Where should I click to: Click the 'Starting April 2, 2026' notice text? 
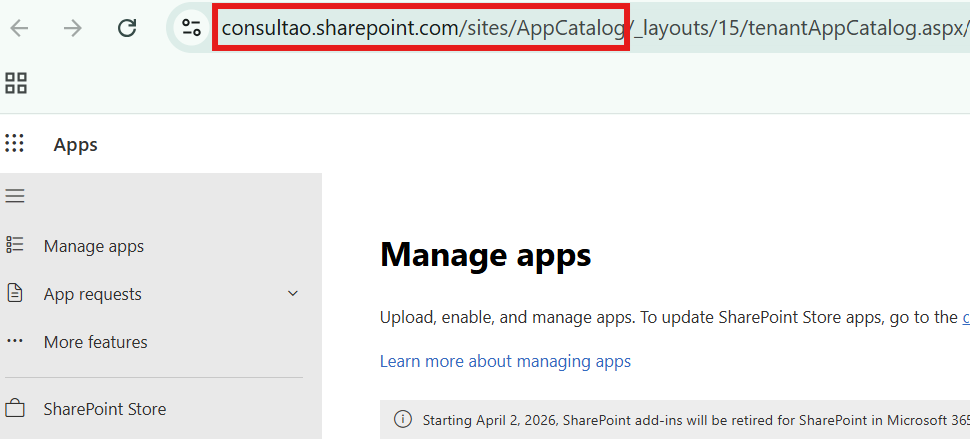click(696, 420)
